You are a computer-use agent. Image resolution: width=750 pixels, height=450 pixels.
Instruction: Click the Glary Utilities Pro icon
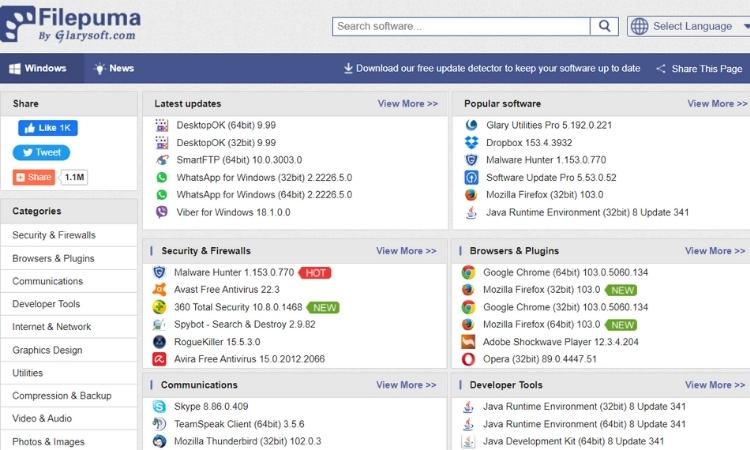[471, 125]
